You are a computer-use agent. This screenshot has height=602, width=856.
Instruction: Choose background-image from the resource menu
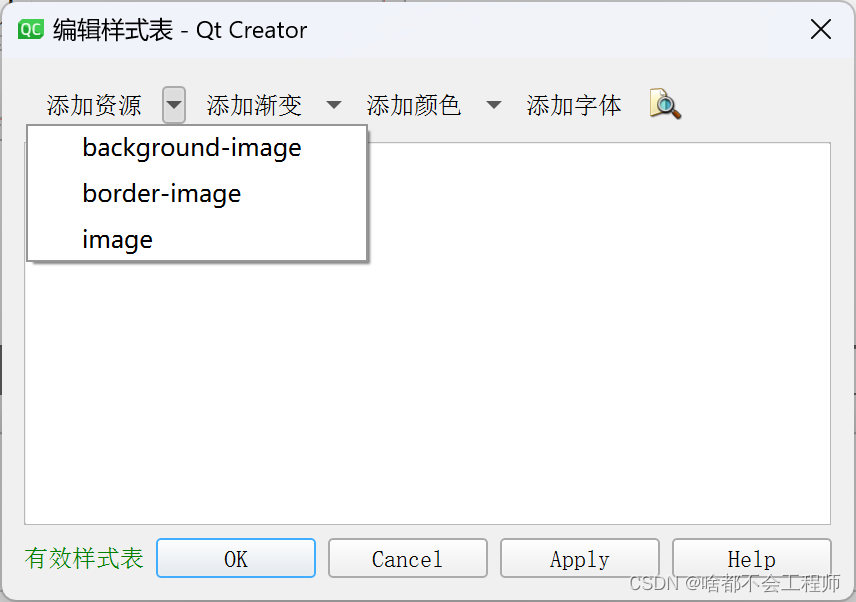coord(197,147)
